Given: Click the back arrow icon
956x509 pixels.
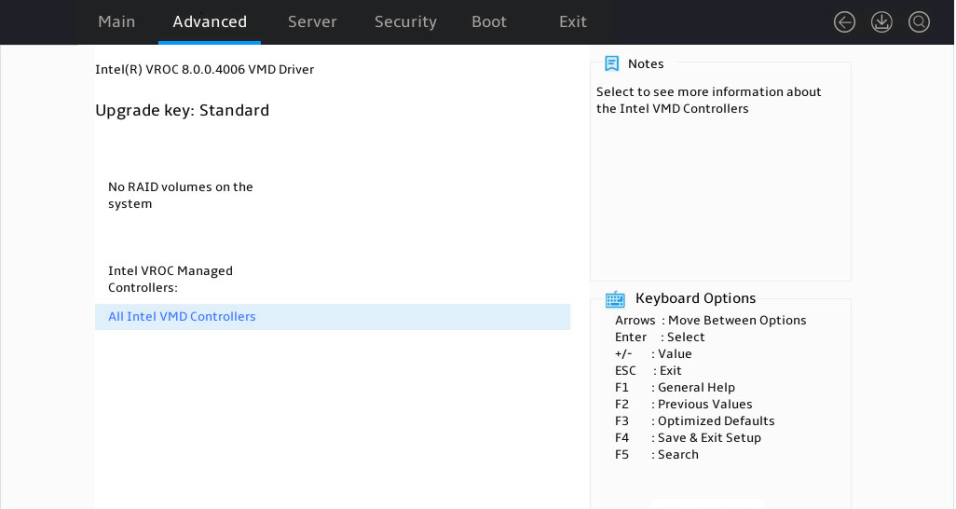Looking at the screenshot, I should 844,22.
